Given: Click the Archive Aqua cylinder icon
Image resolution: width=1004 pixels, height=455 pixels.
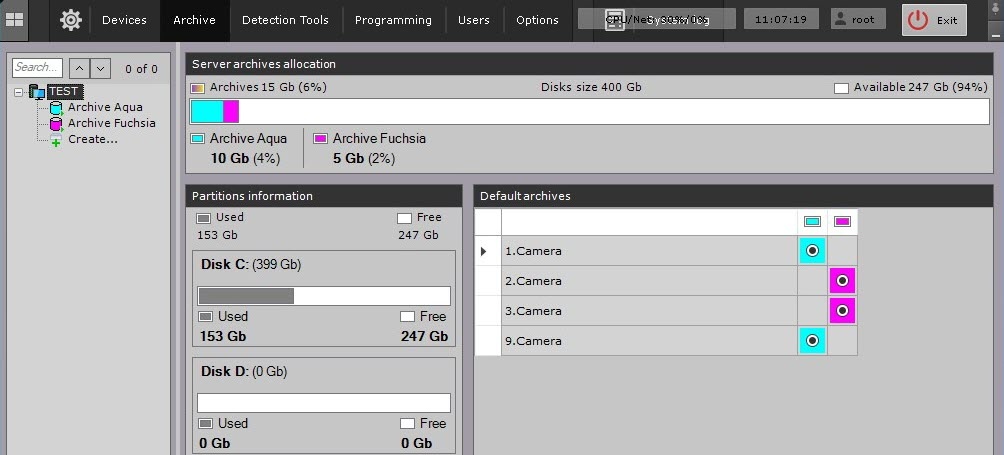Looking at the screenshot, I should 56,108.
